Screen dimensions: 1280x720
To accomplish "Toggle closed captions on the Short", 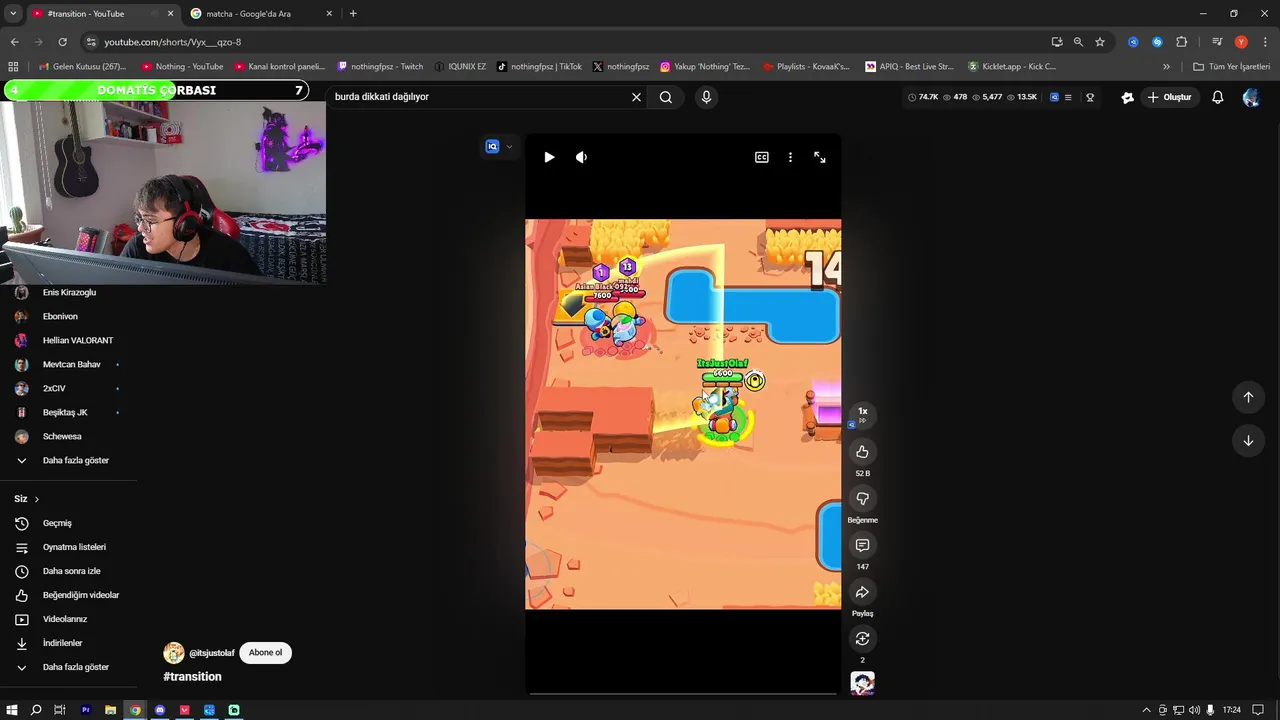I will point(762,157).
